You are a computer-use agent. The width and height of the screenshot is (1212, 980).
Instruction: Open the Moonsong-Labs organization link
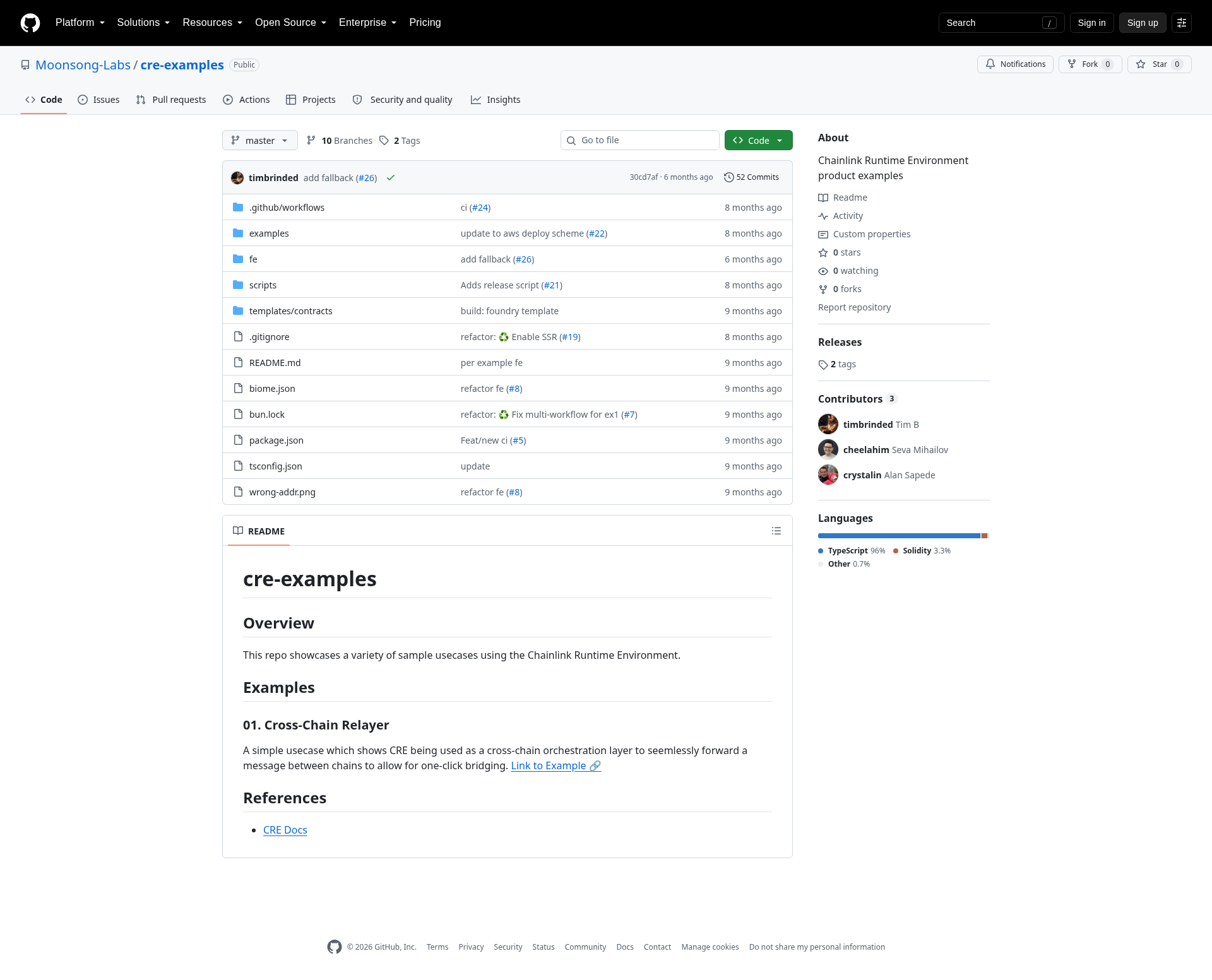[83, 65]
